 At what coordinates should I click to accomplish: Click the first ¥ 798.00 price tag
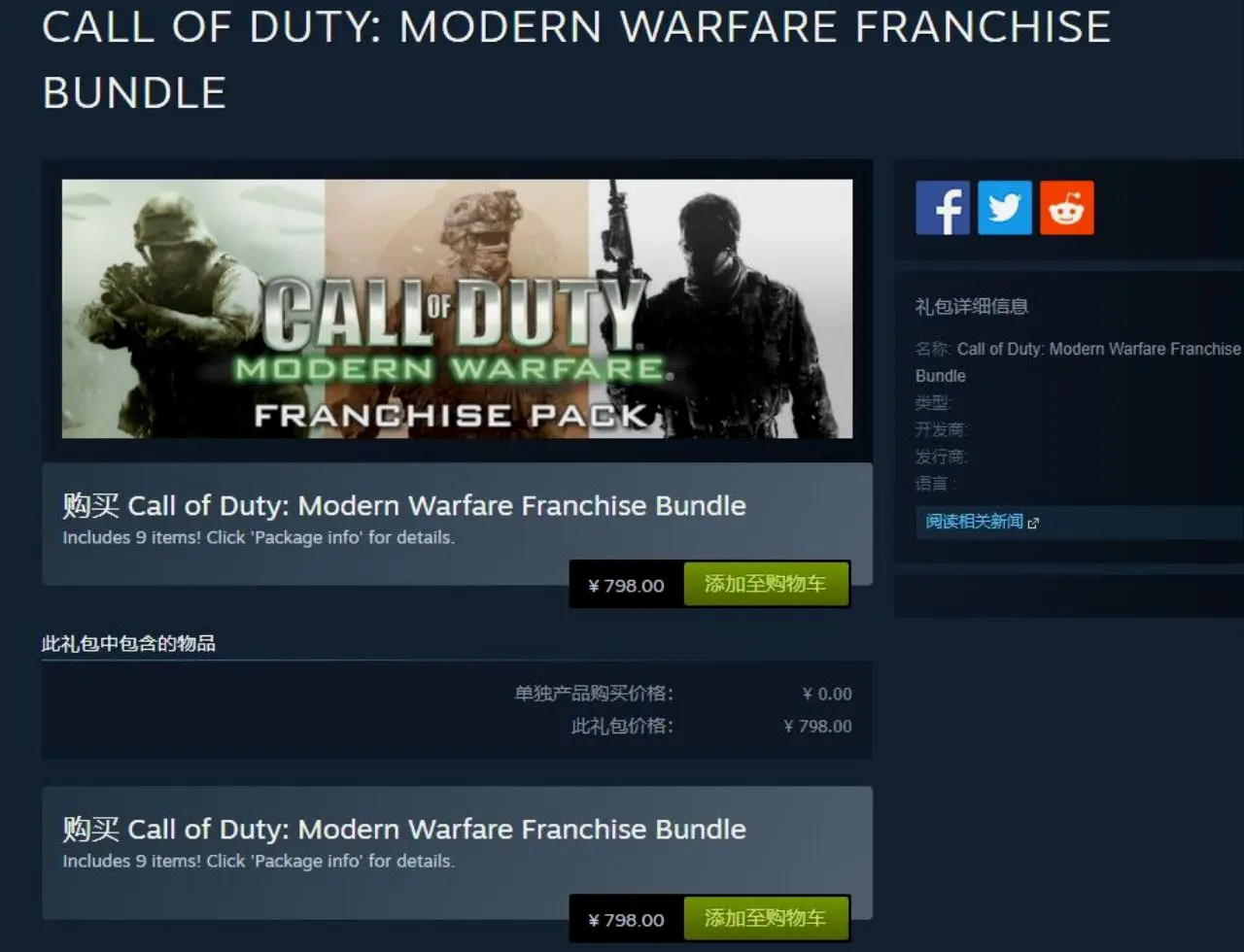click(627, 585)
